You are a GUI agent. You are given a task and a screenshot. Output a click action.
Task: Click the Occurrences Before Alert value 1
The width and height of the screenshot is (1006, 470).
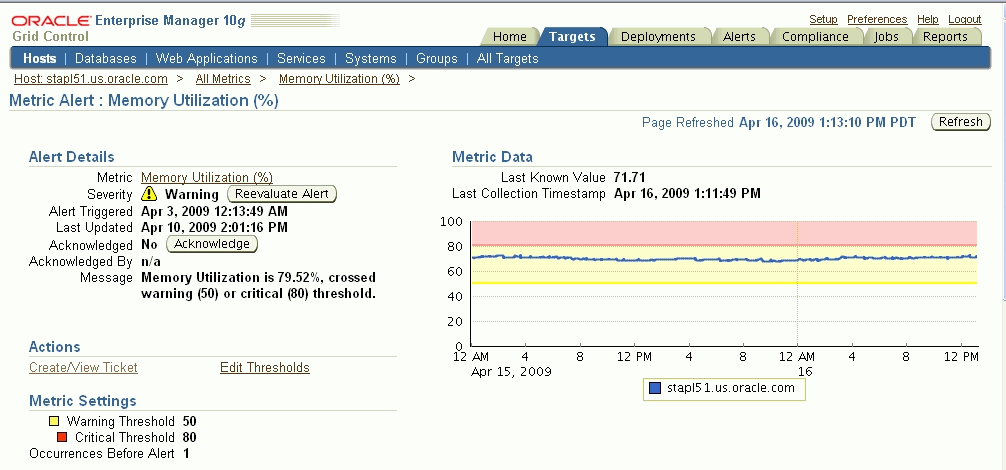click(x=186, y=453)
